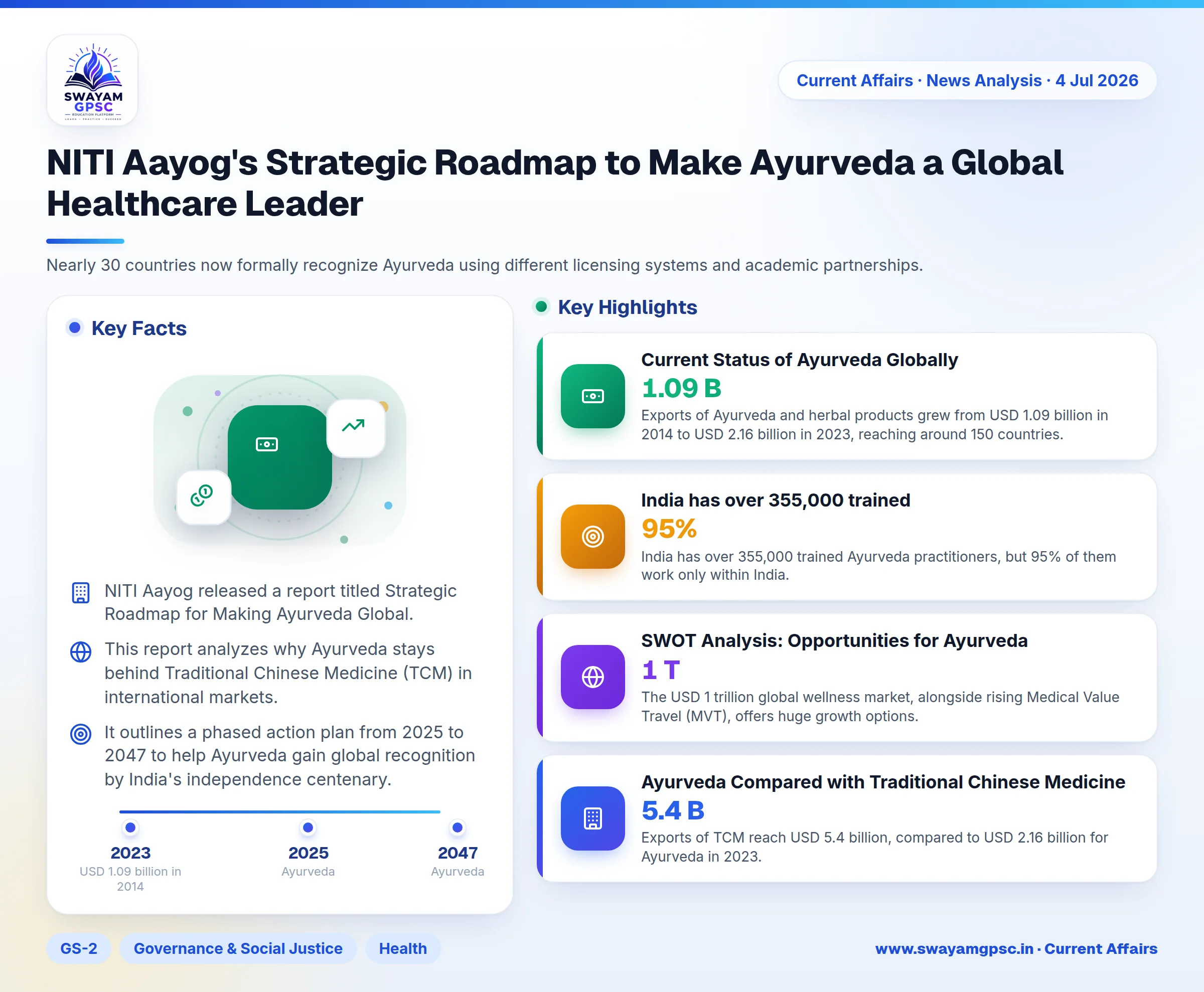
Task: Click the Current Affairs News Analysis date pill
Action: (x=967, y=81)
